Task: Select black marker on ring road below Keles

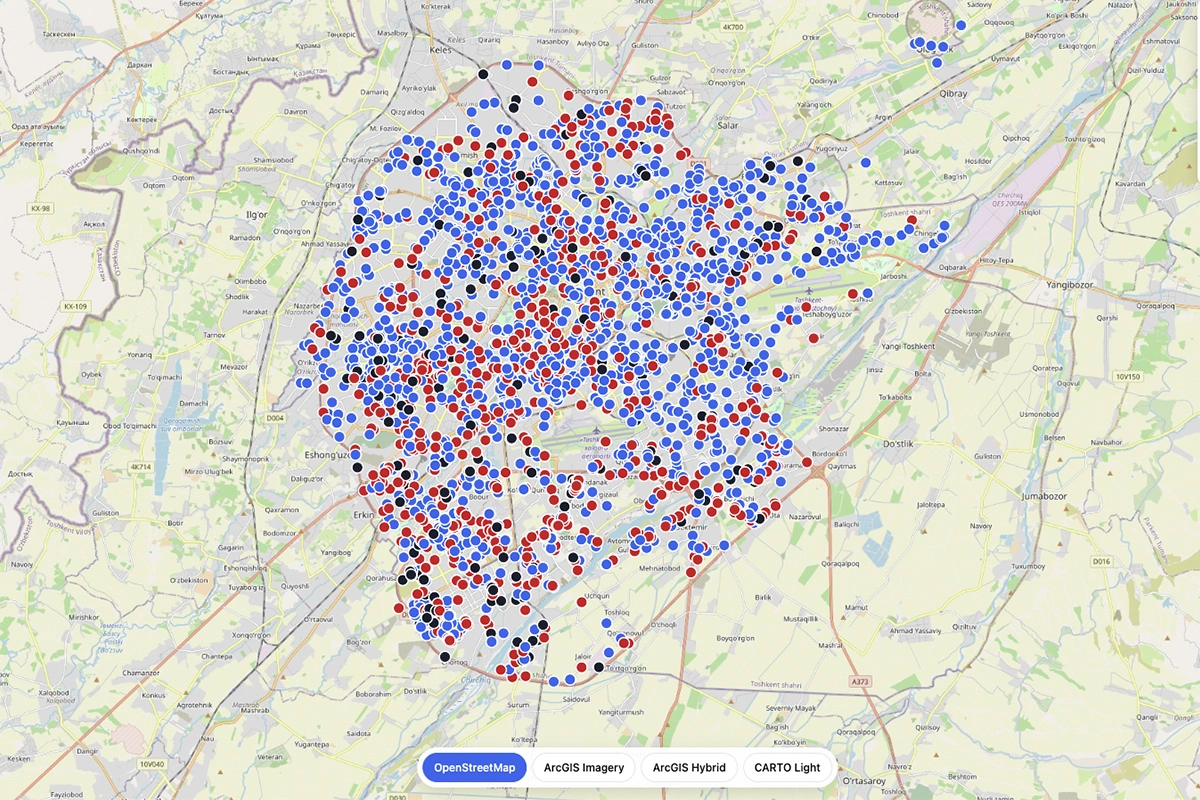Action: (x=483, y=74)
